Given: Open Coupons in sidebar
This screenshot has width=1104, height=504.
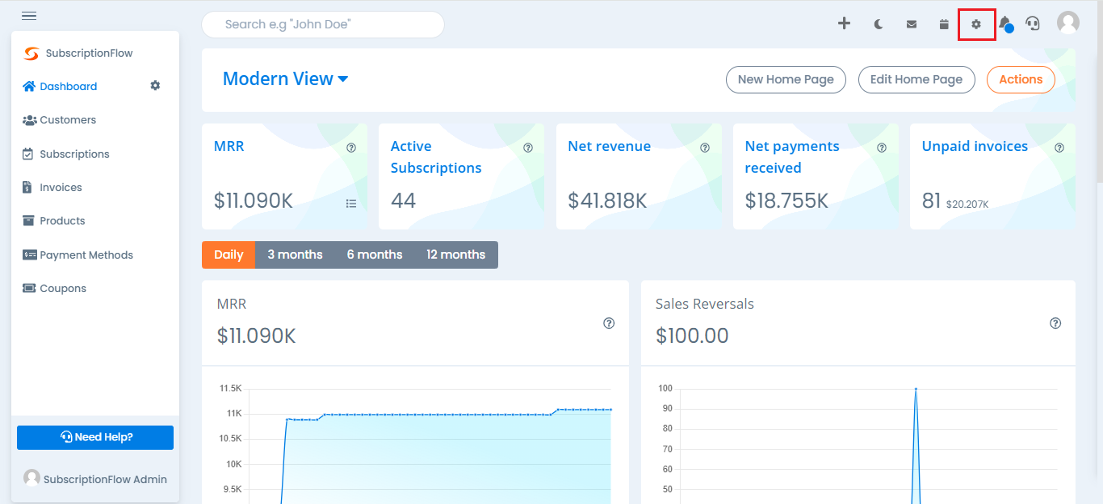Looking at the screenshot, I should 54,289.
